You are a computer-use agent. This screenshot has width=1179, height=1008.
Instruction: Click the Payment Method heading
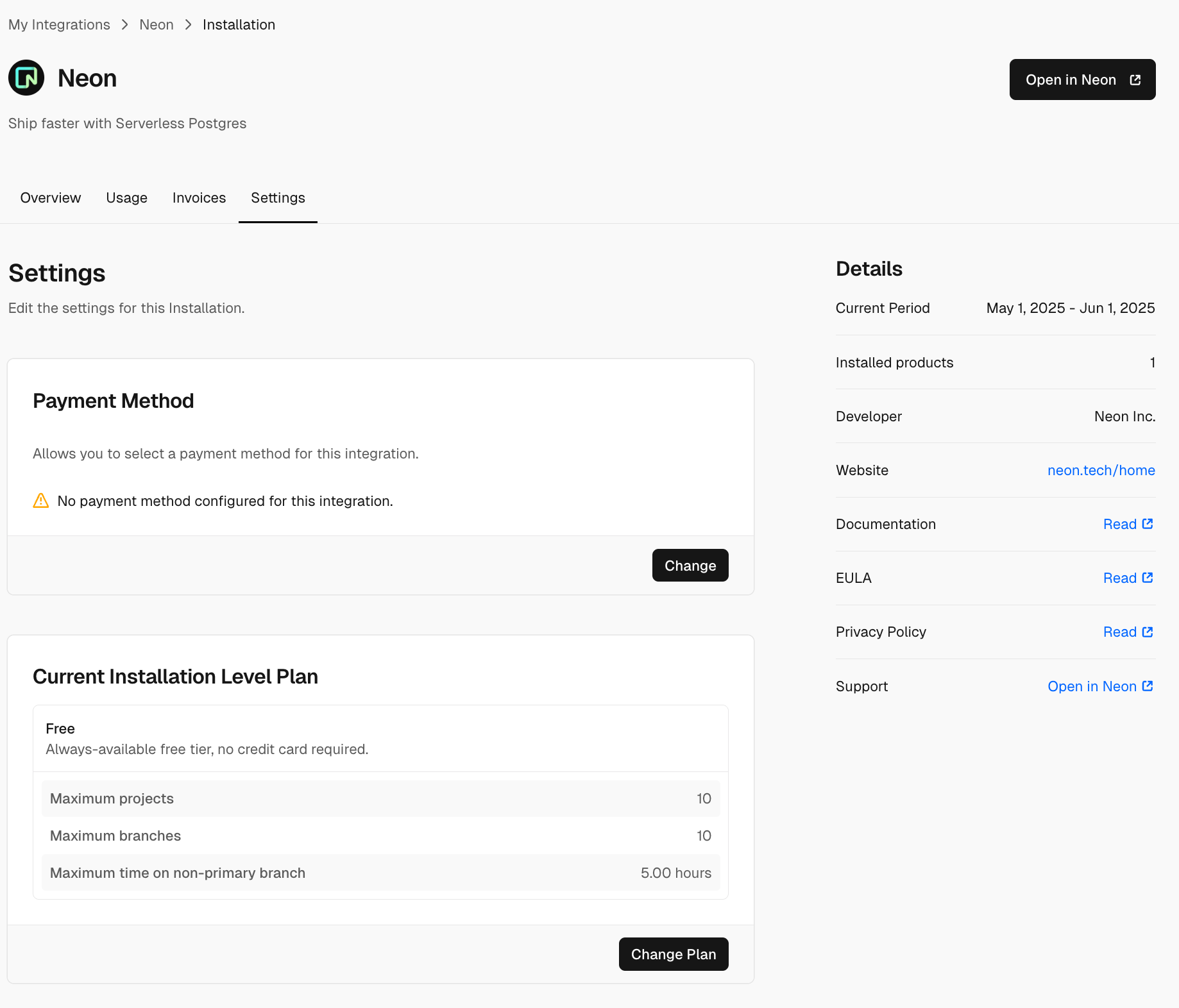click(114, 401)
